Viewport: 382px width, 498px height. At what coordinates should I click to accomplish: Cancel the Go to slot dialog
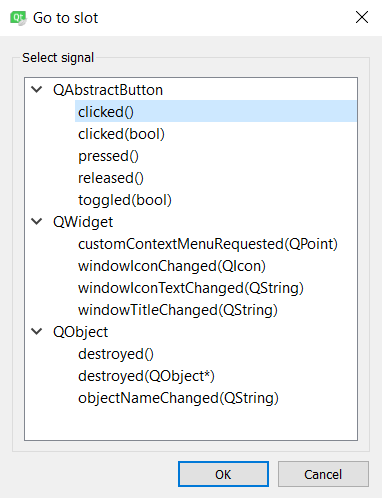point(323,474)
